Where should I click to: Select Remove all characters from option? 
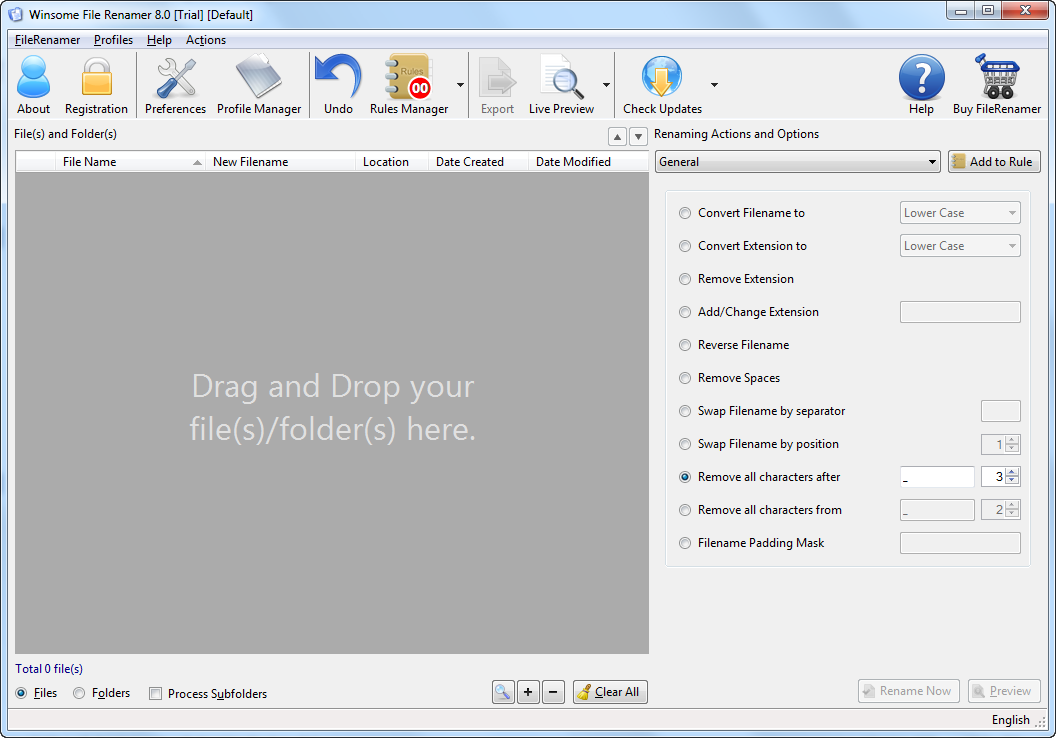coord(685,510)
